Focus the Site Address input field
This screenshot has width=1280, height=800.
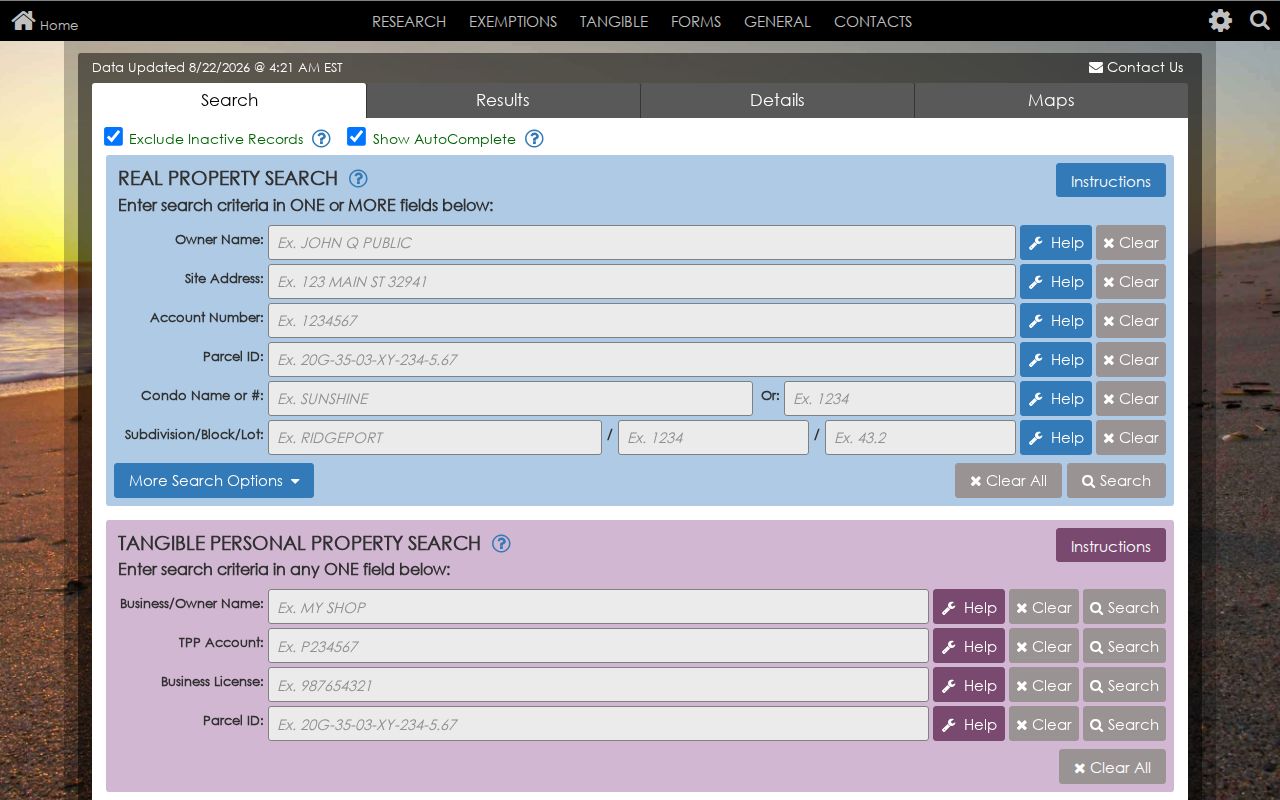(642, 281)
